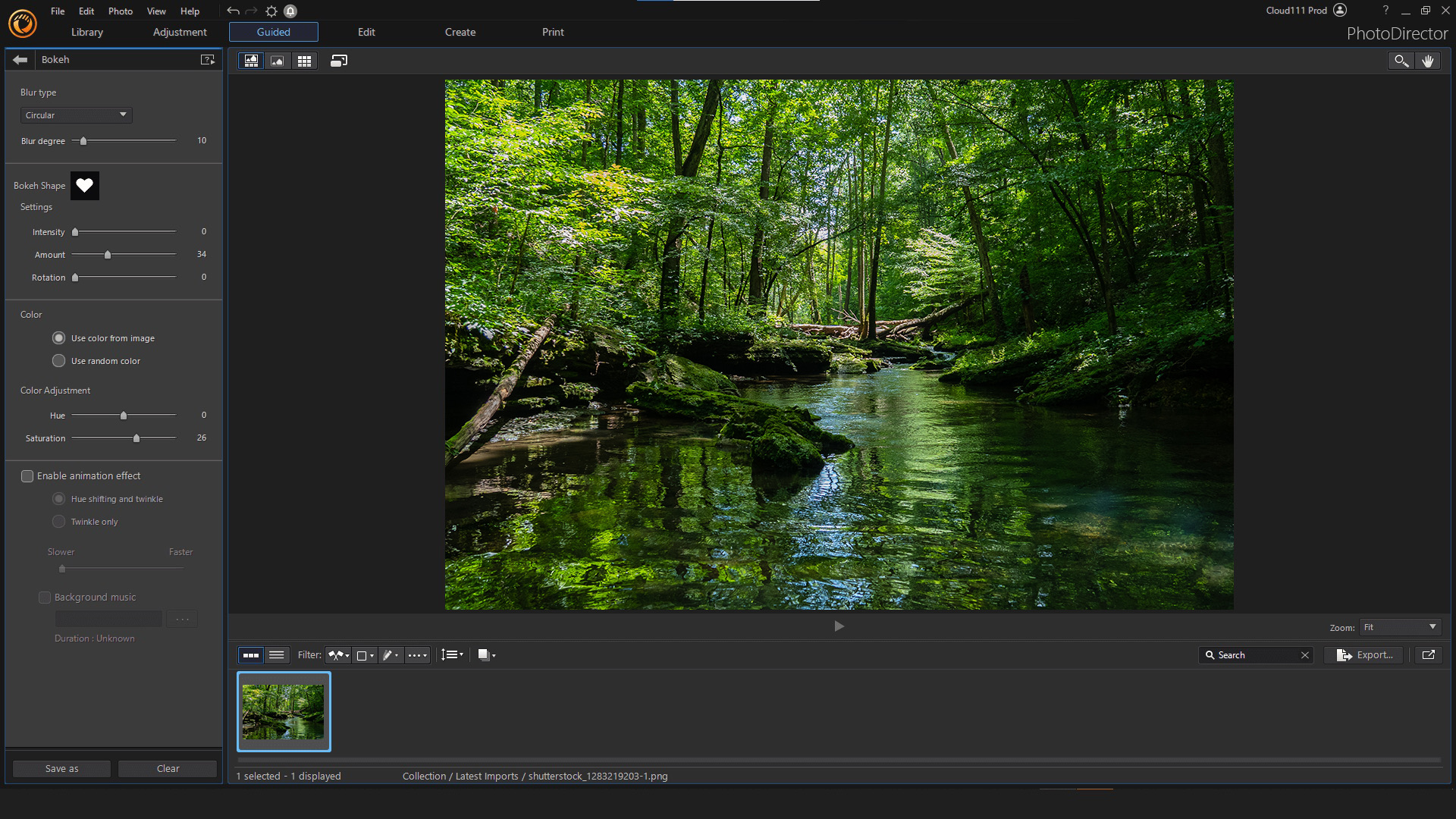Click the Amount slider handle
This screenshot has height=819, width=1456.
click(108, 255)
